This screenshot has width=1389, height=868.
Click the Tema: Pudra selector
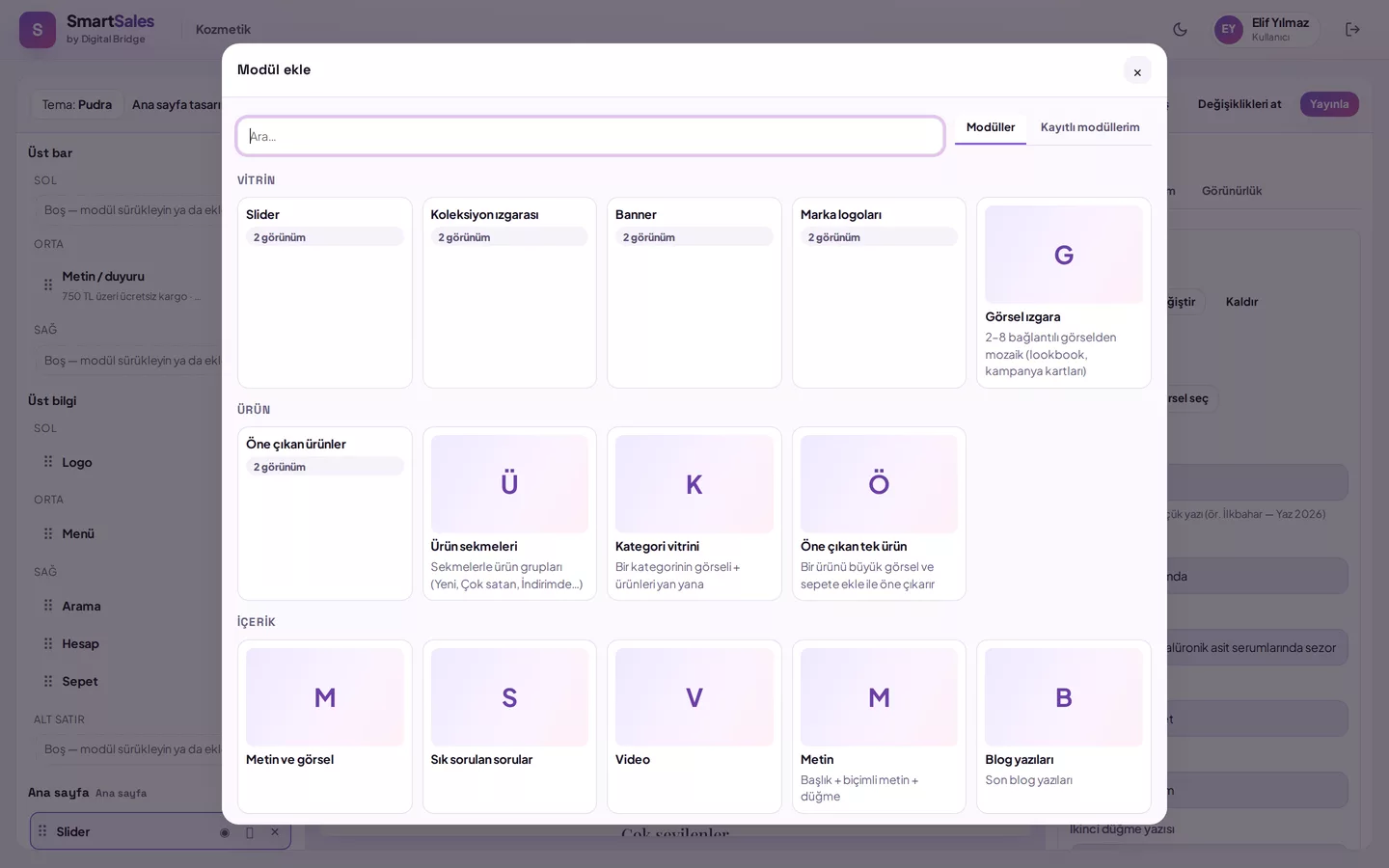[x=77, y=104]
